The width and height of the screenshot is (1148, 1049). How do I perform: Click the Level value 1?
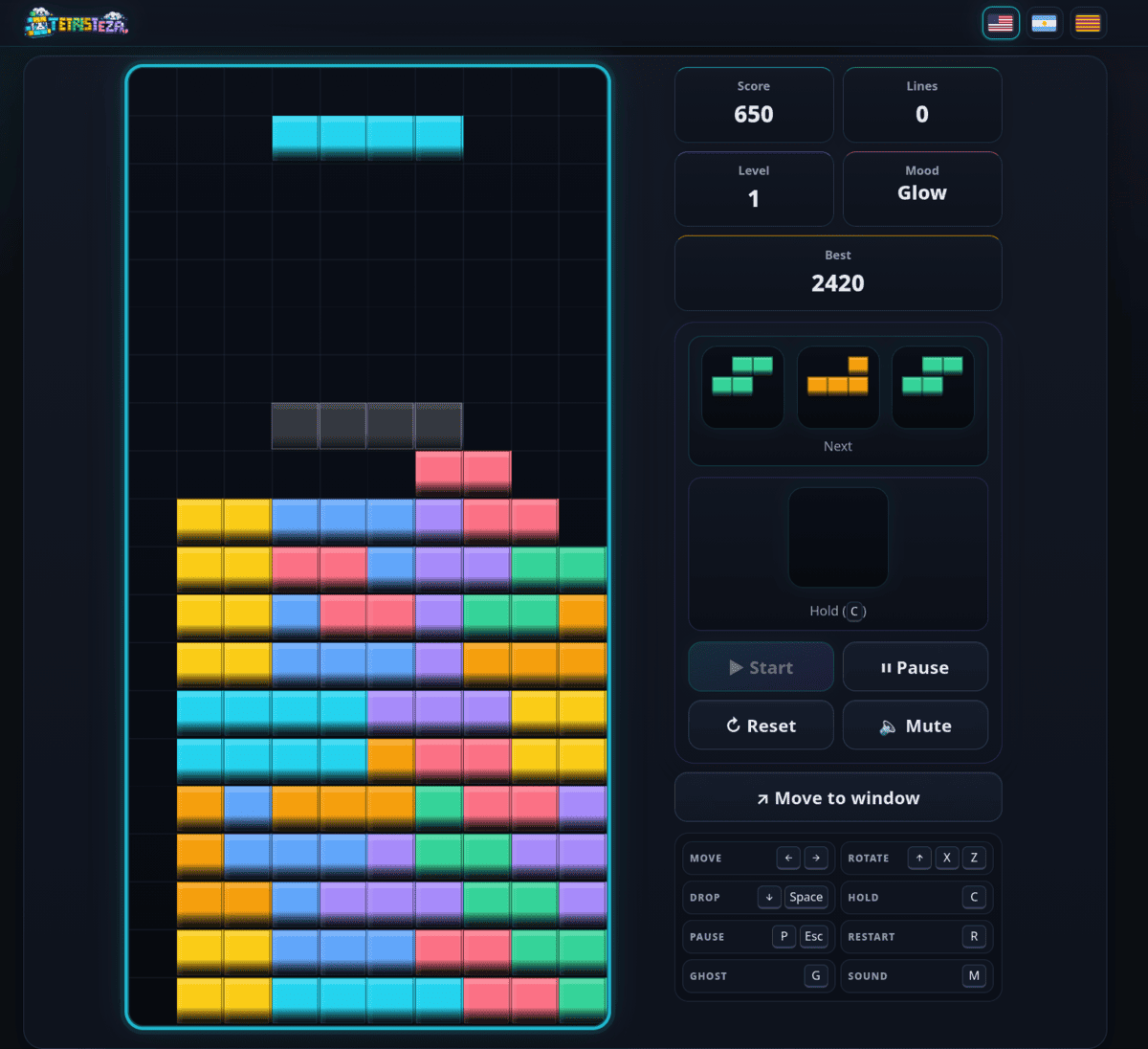754,198
